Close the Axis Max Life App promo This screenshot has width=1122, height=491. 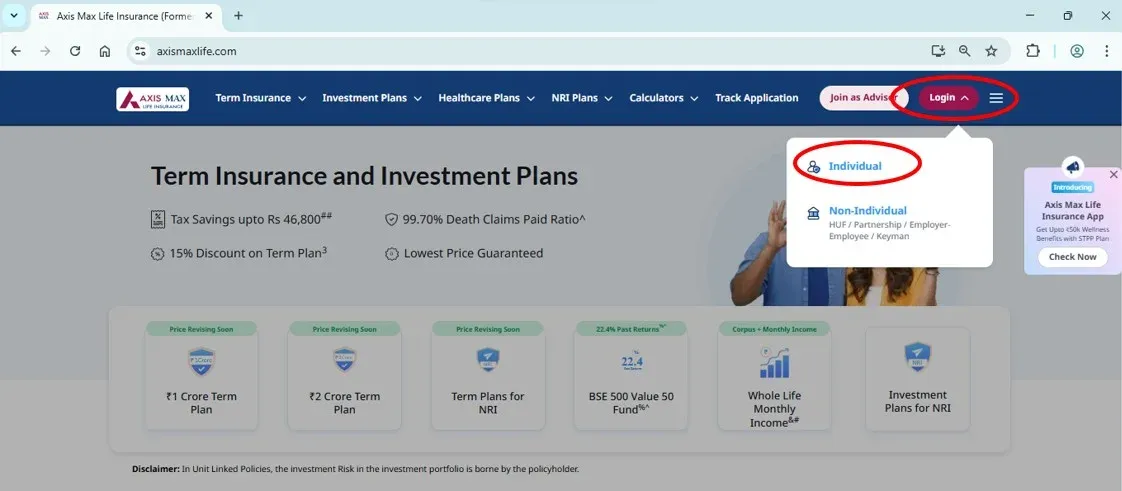pyautogui.click(x=1113, y=175)
